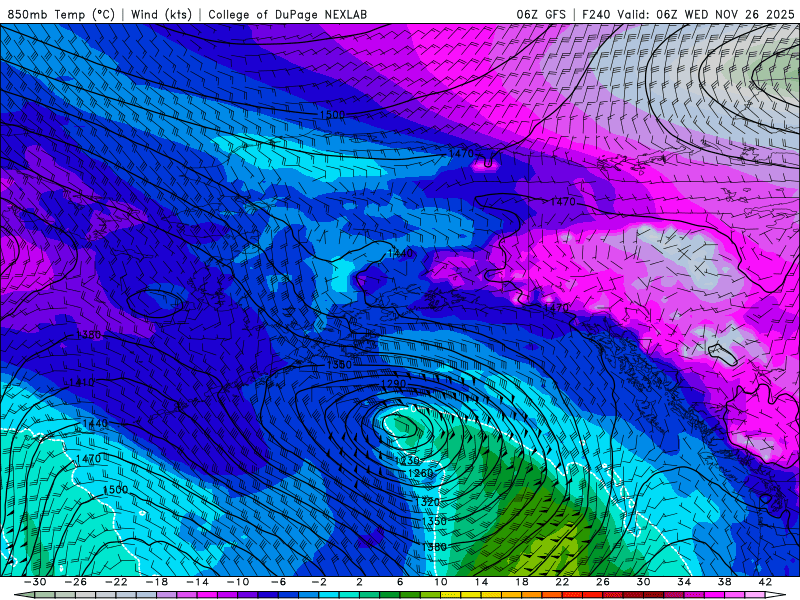The height and width of the screenshot is (600, 800).
Task: Click the right arrow end of the color bar
Action: tap(776, 595)
